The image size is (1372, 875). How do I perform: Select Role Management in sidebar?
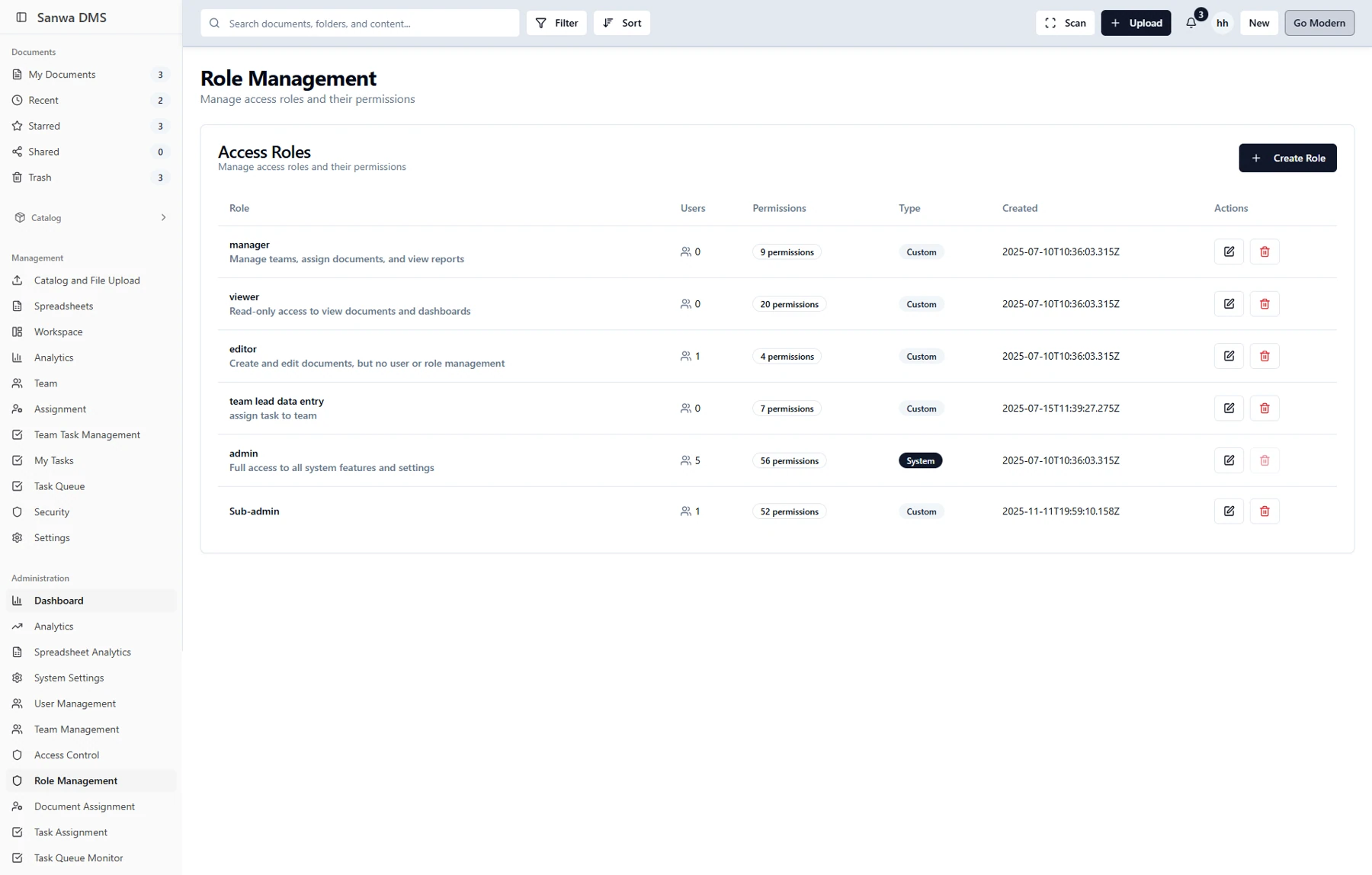[91, 780]
